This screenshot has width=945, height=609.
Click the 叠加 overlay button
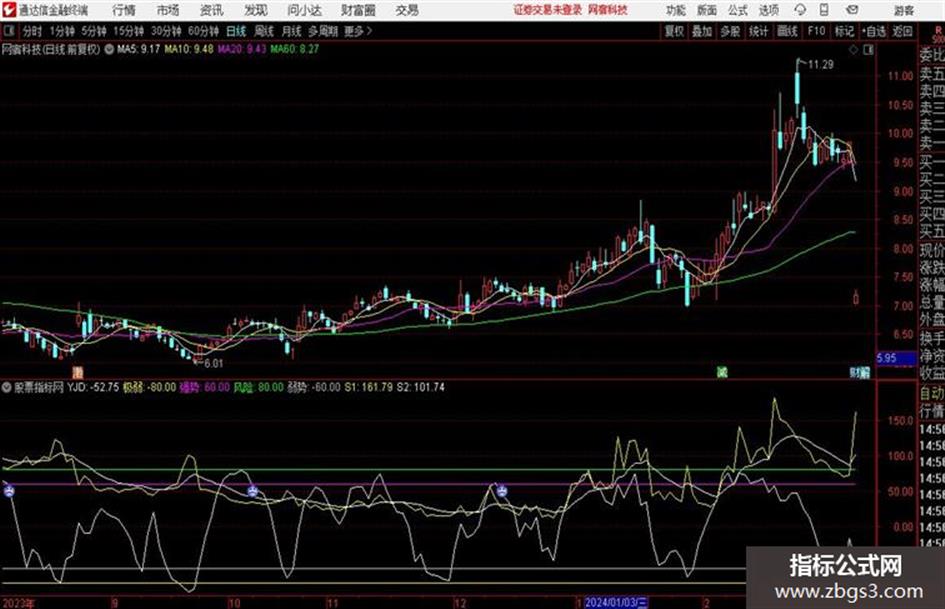pyautogui.click(x=702, y=31)
